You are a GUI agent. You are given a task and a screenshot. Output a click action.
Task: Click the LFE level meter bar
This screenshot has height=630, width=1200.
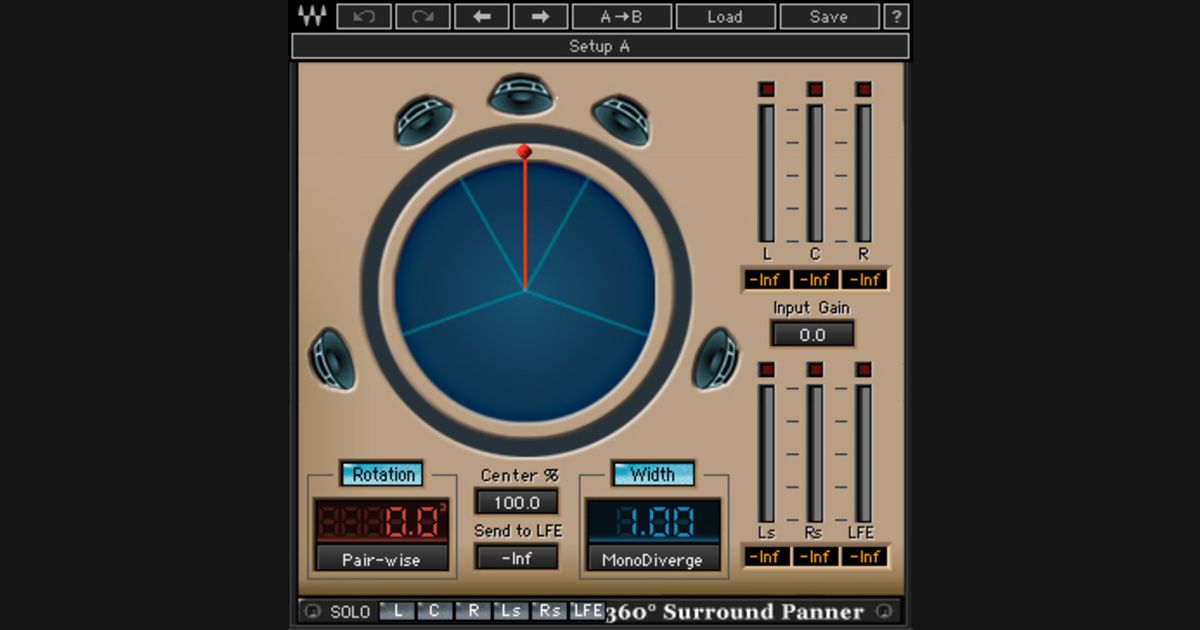coord(864,453)
